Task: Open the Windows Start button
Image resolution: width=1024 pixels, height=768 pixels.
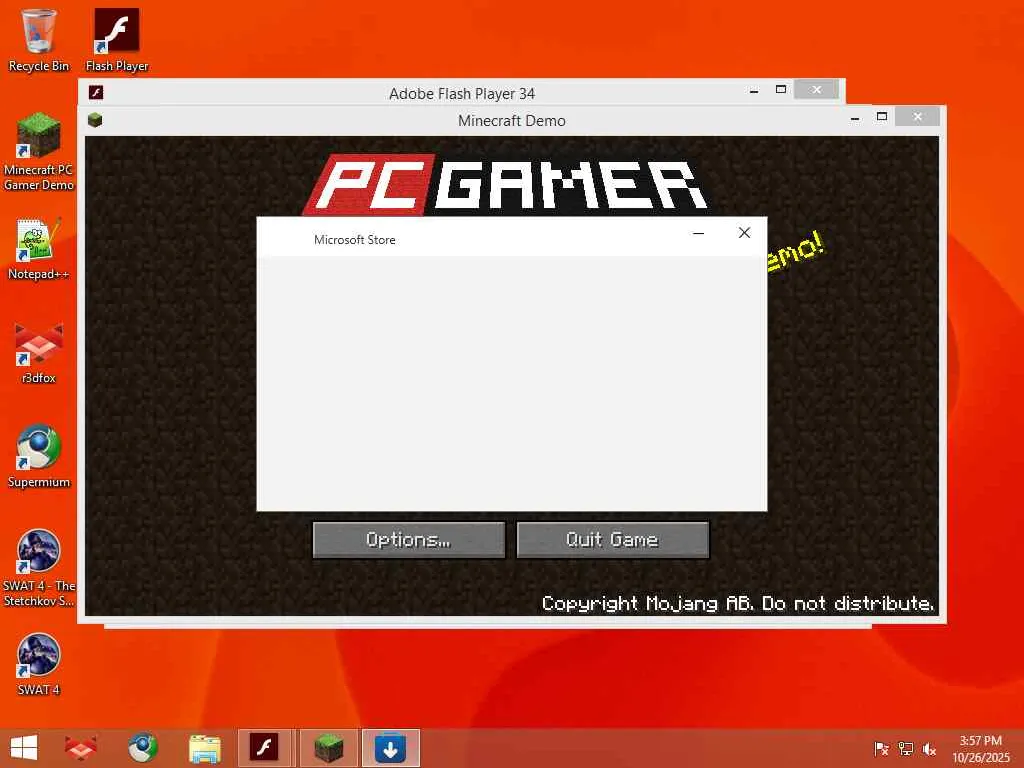Action: (24, 748)
